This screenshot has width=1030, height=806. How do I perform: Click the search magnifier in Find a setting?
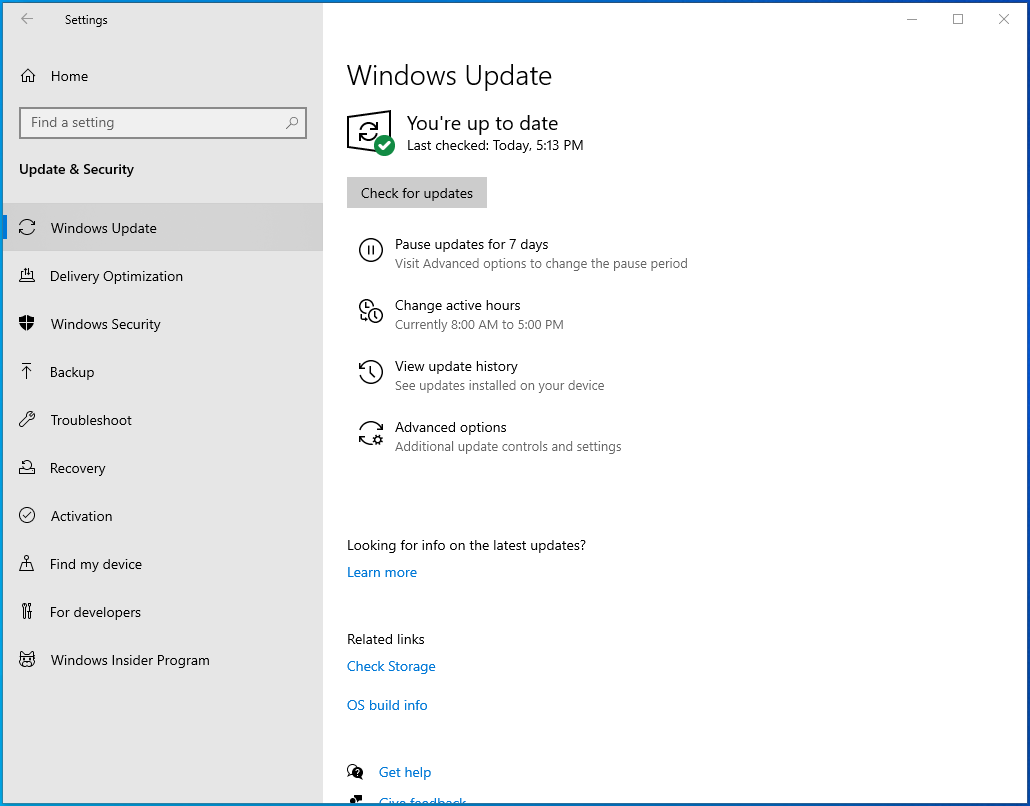(292, 123)
